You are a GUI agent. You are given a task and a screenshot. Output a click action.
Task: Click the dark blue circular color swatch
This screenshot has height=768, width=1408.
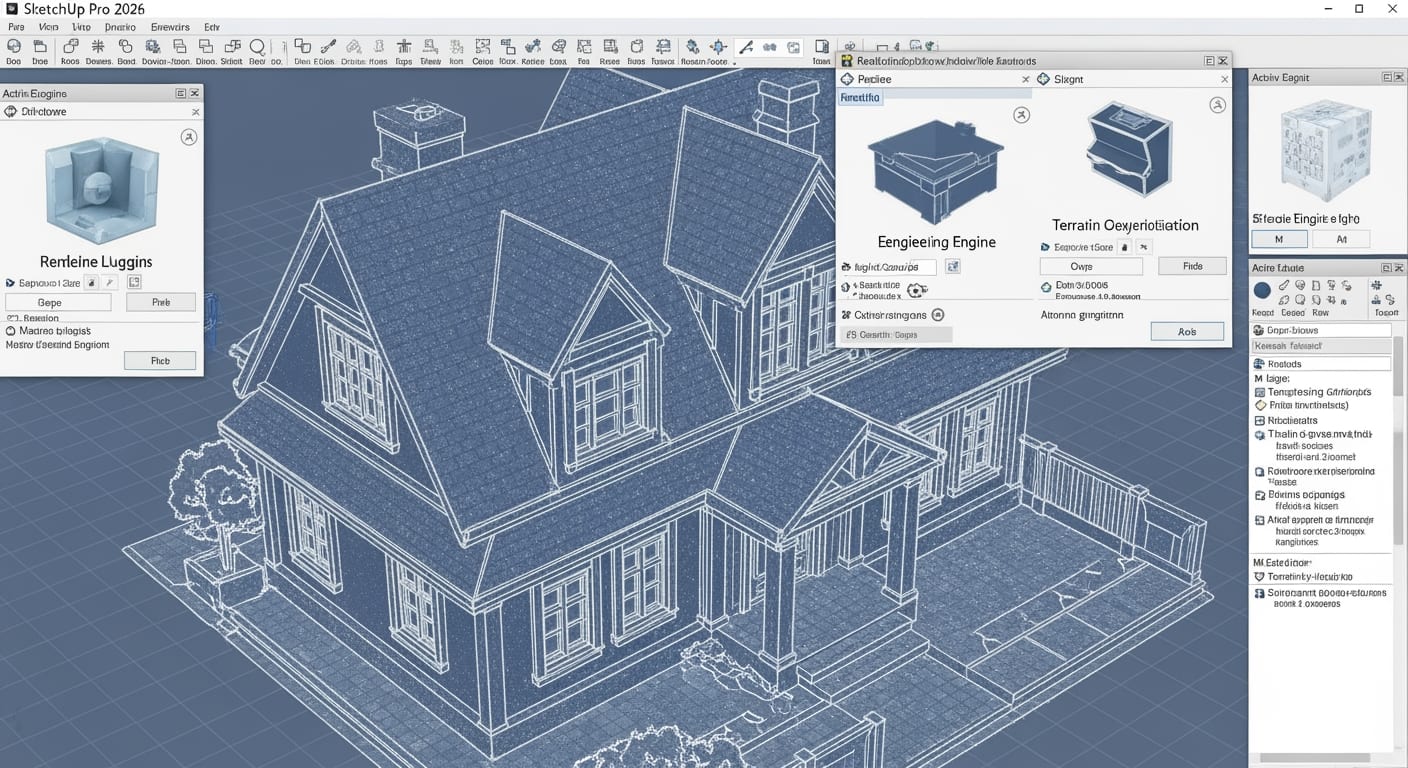[x=1262, y=290]
